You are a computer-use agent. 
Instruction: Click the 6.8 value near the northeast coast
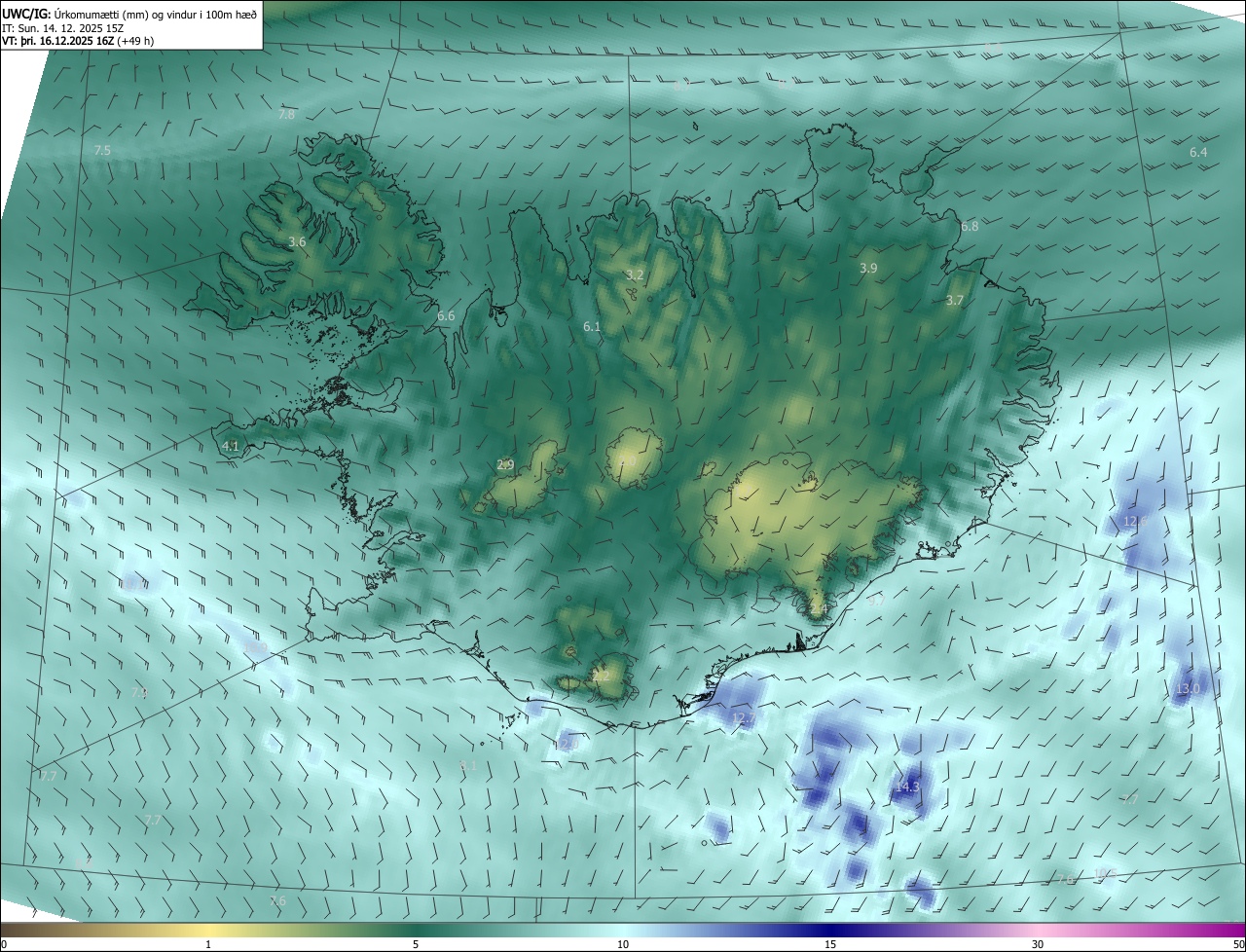[x=970, y=227]
